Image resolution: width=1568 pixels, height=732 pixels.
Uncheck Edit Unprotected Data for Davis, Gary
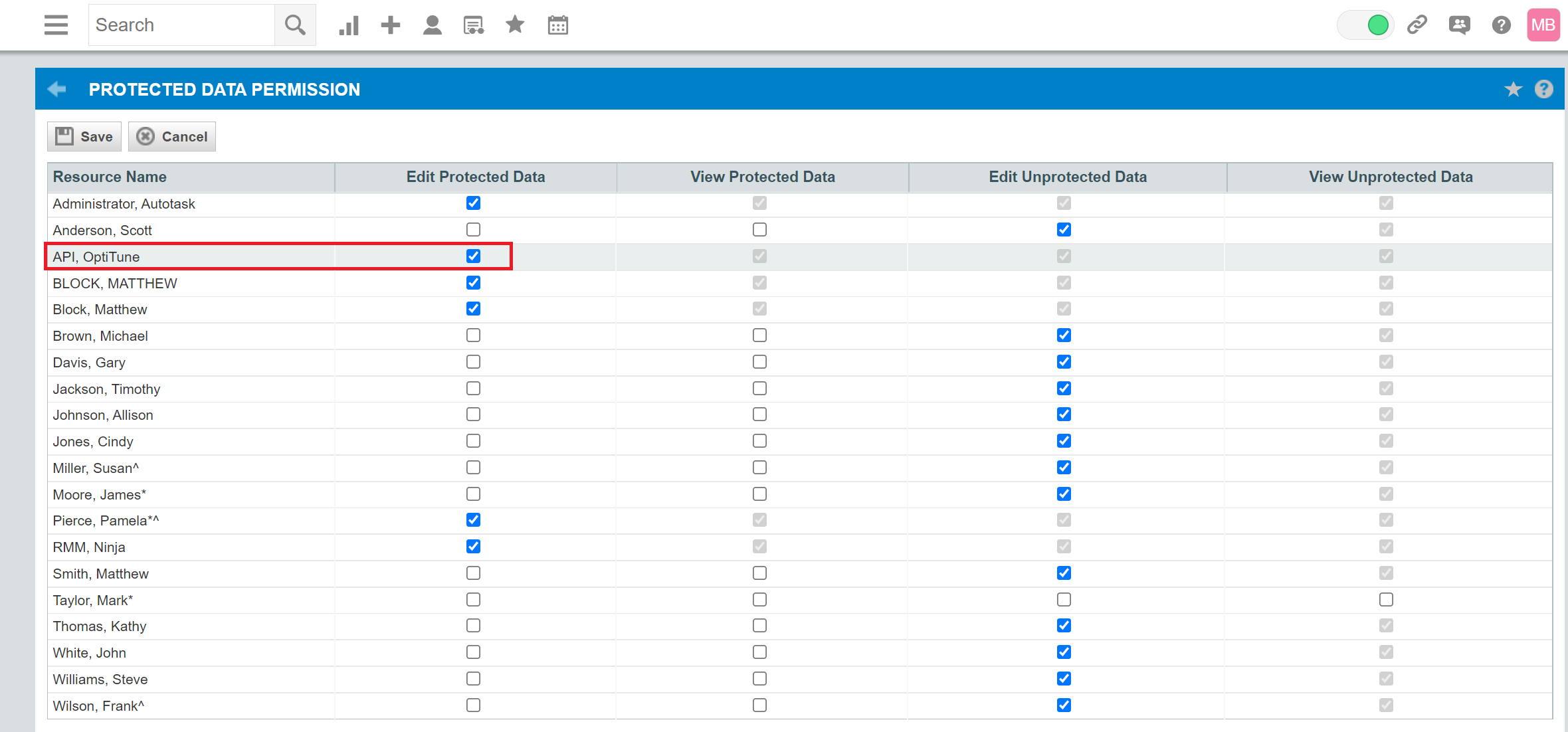tap(1064, 362)
